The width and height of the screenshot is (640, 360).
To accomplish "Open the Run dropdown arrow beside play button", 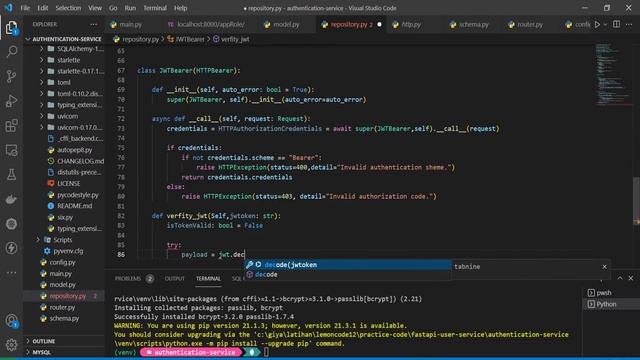I will (x=605, y=24).
